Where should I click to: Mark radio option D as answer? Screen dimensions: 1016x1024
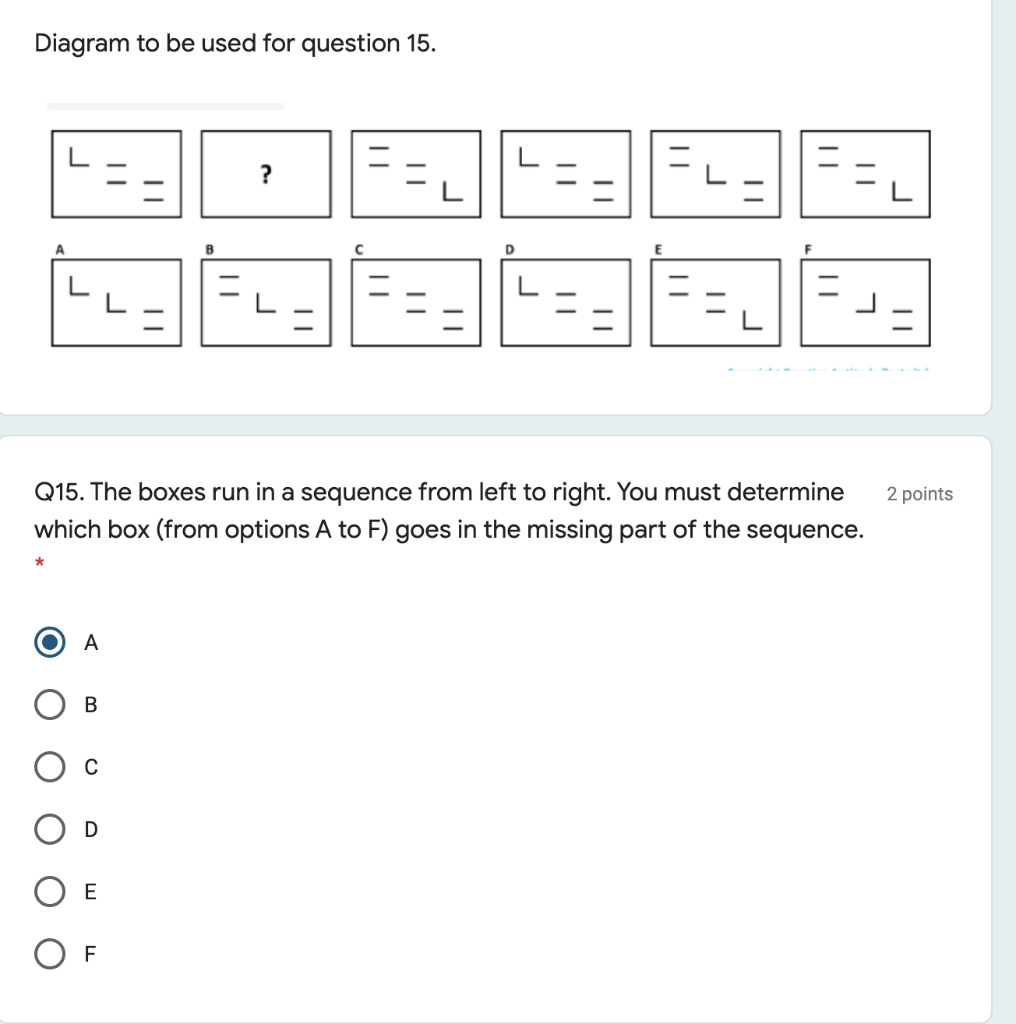49,829
